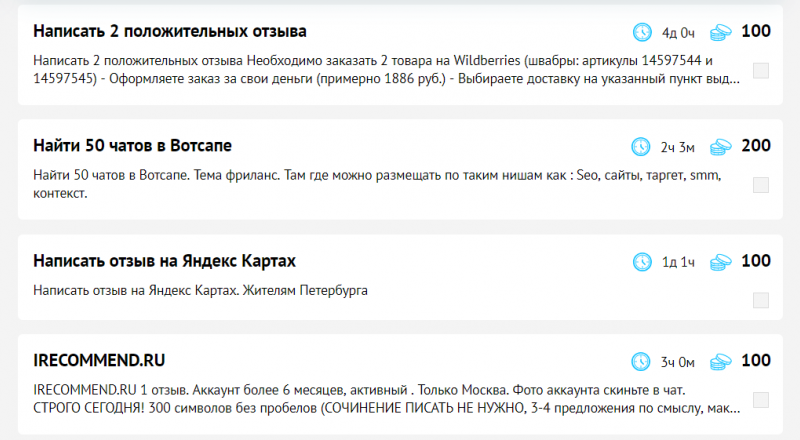Viewport: 800px width, 440px height.
Task: Open the task titled Написать отзыв на Яндекс Картах
Action: (x=164, y=261)
